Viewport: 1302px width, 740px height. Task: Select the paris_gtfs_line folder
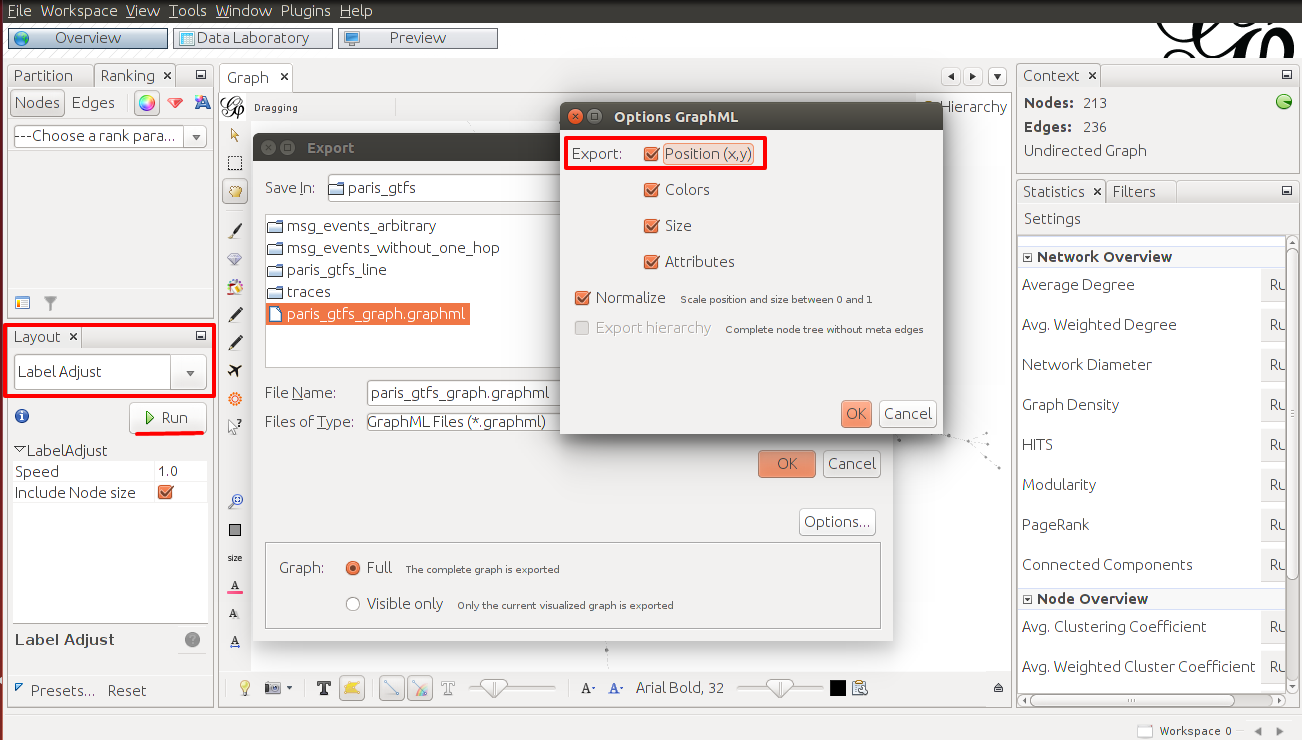pos(327,270)
